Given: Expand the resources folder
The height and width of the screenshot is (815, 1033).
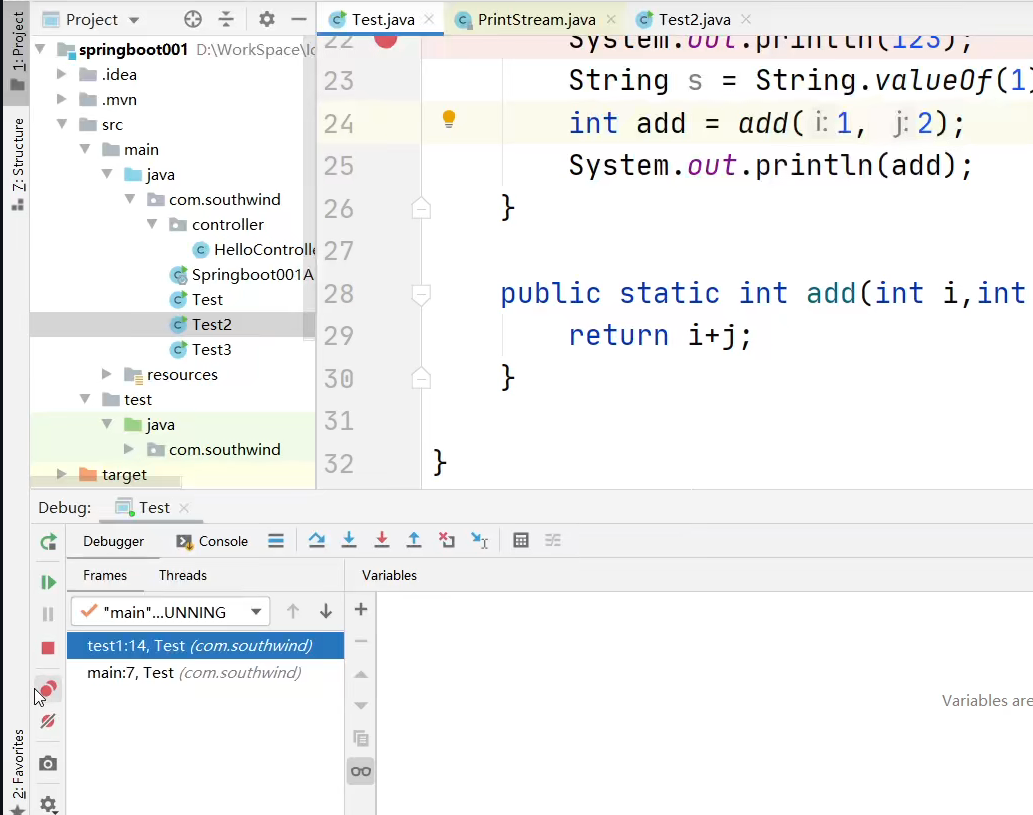Looking at the screenshot, I should [x=107, y=374].
